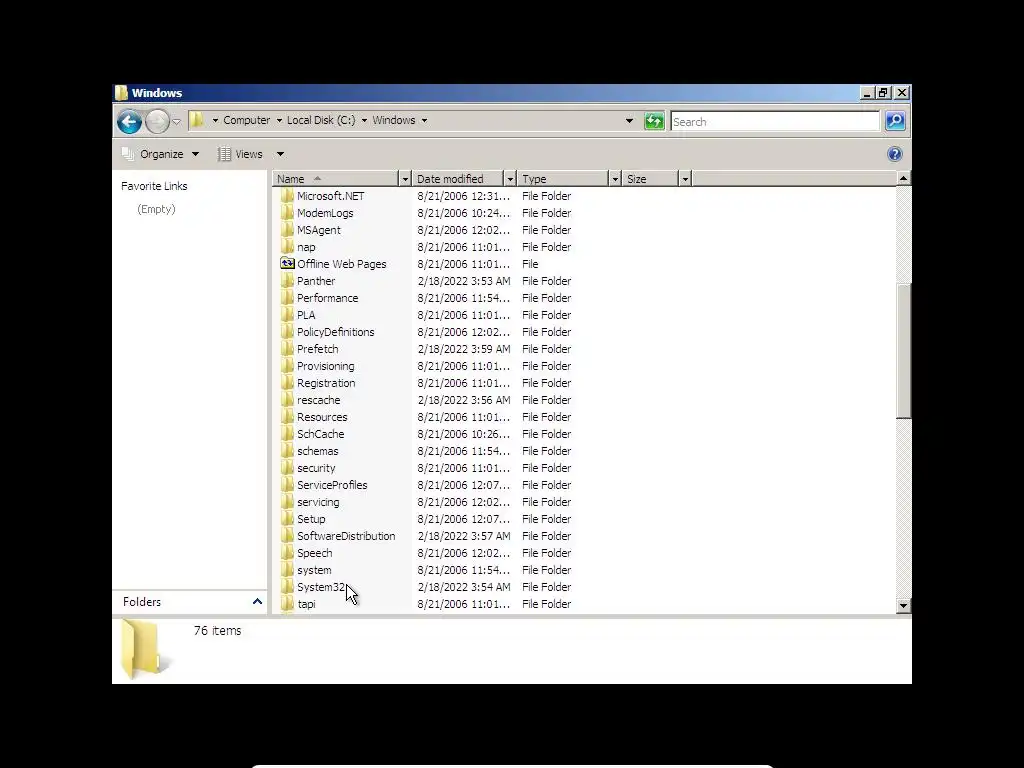The width and height of the screenshot is (1024, 768).
Task: Sort by the Type column header
Action: coord(562,179)
